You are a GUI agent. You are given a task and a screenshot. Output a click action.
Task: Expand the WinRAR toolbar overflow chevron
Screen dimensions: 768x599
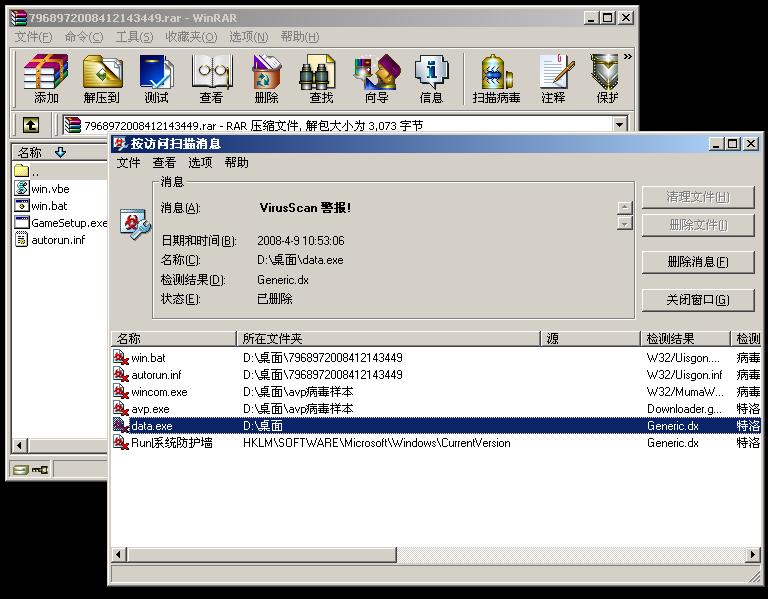point(627,57)
